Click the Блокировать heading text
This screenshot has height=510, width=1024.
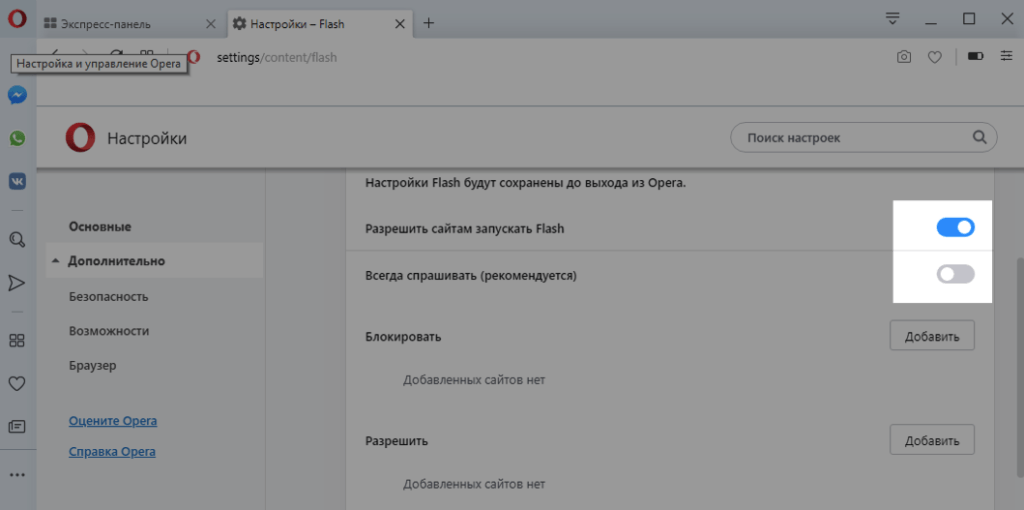[403, 337]
